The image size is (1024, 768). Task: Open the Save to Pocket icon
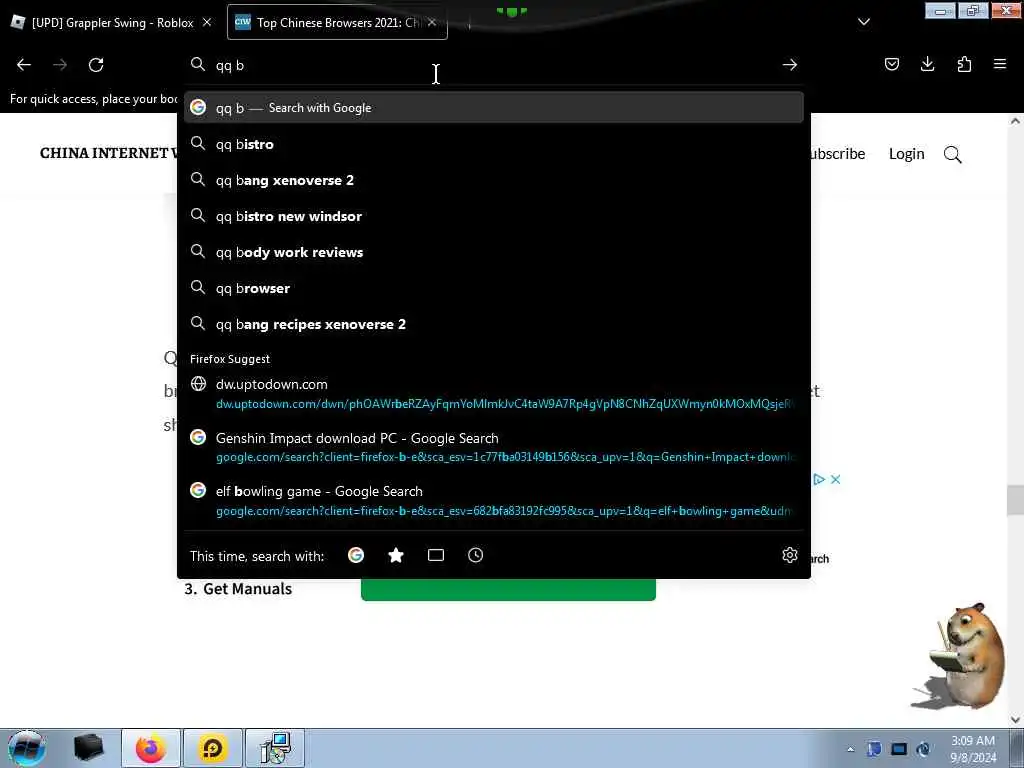[891, 64]
